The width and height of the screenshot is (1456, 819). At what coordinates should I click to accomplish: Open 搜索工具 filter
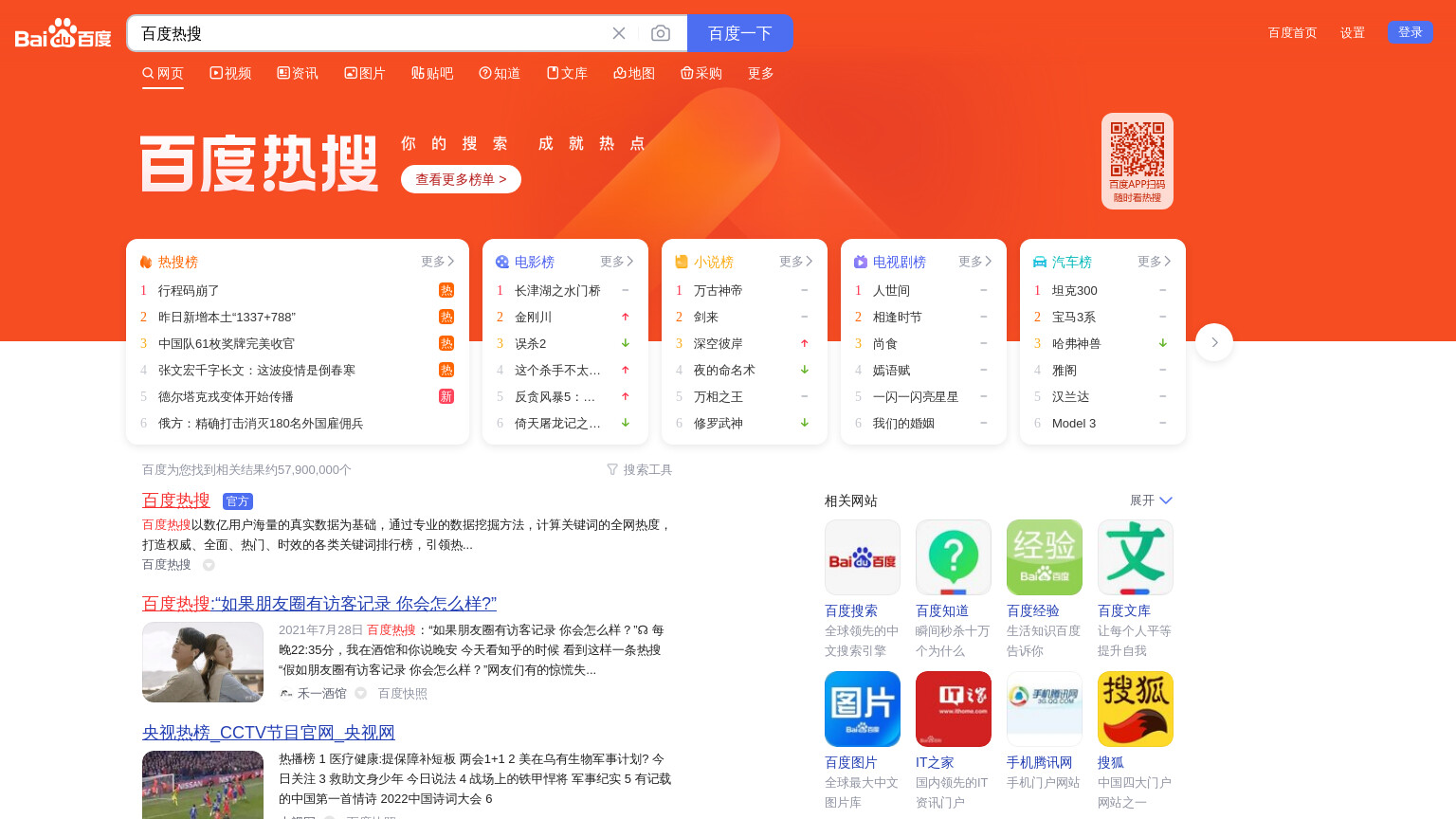click(x=640, y=469)
